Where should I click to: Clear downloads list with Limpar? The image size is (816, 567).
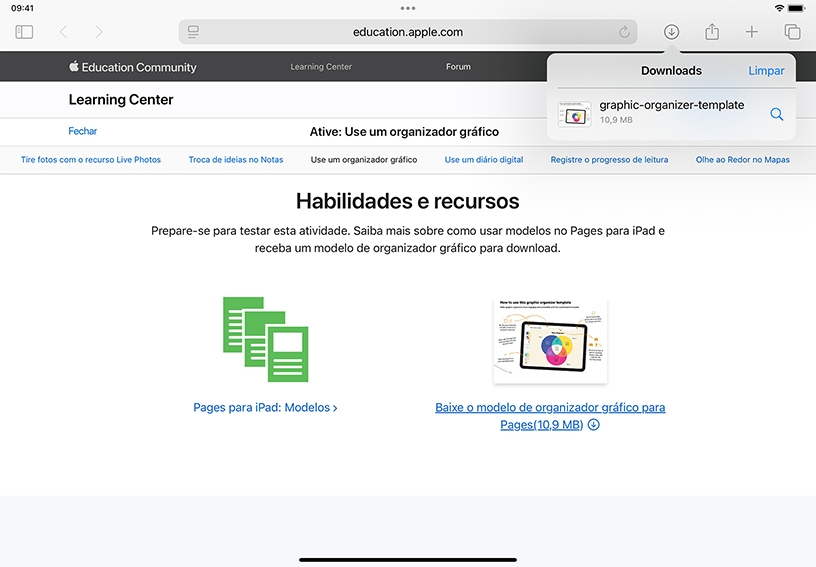pyautogui.click(x=766, y=71)
